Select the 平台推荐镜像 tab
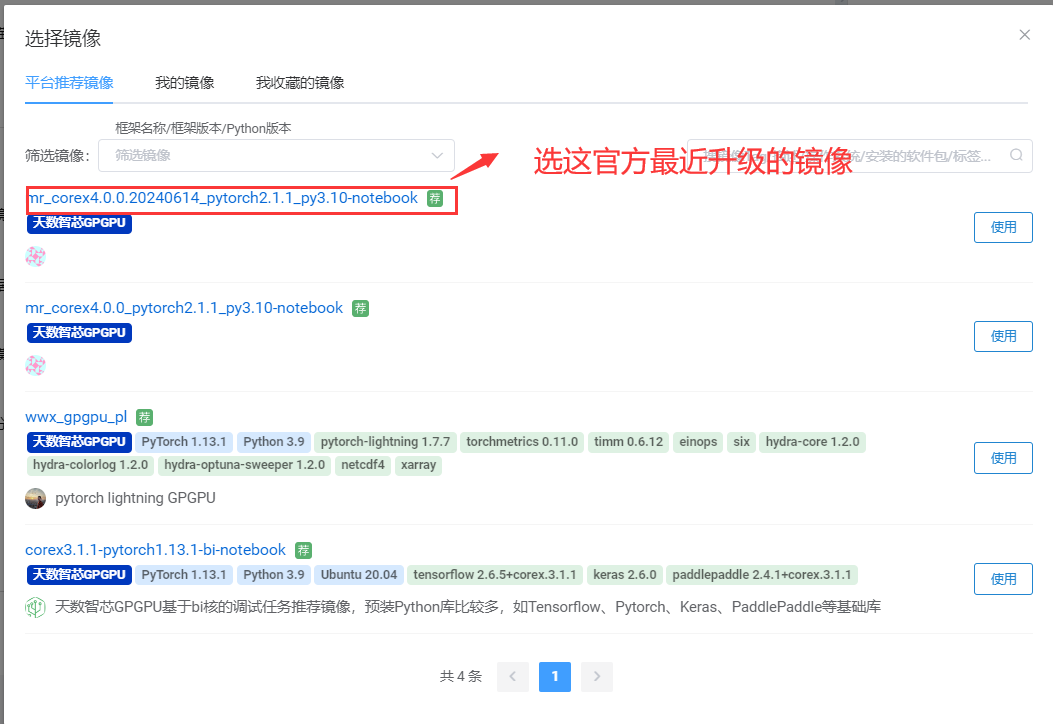 69,83
